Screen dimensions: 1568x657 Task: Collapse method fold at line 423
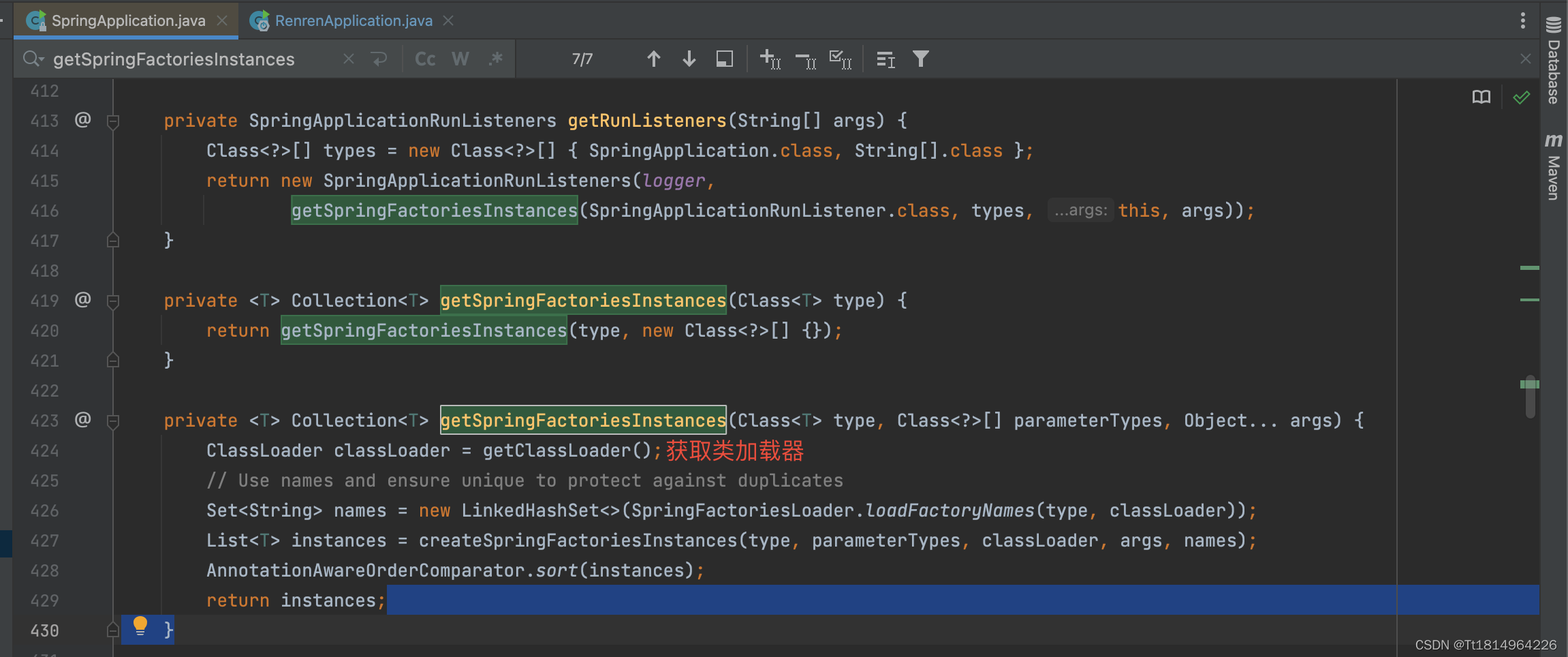point(113,421)
